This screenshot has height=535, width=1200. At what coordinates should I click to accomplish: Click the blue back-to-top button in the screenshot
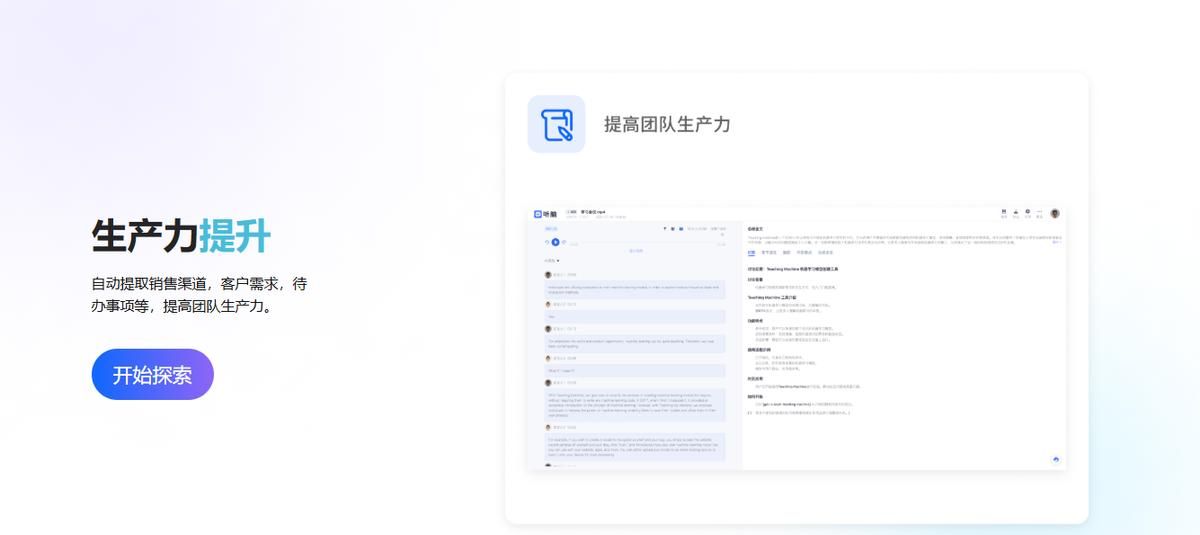[x=1055, y=459]
